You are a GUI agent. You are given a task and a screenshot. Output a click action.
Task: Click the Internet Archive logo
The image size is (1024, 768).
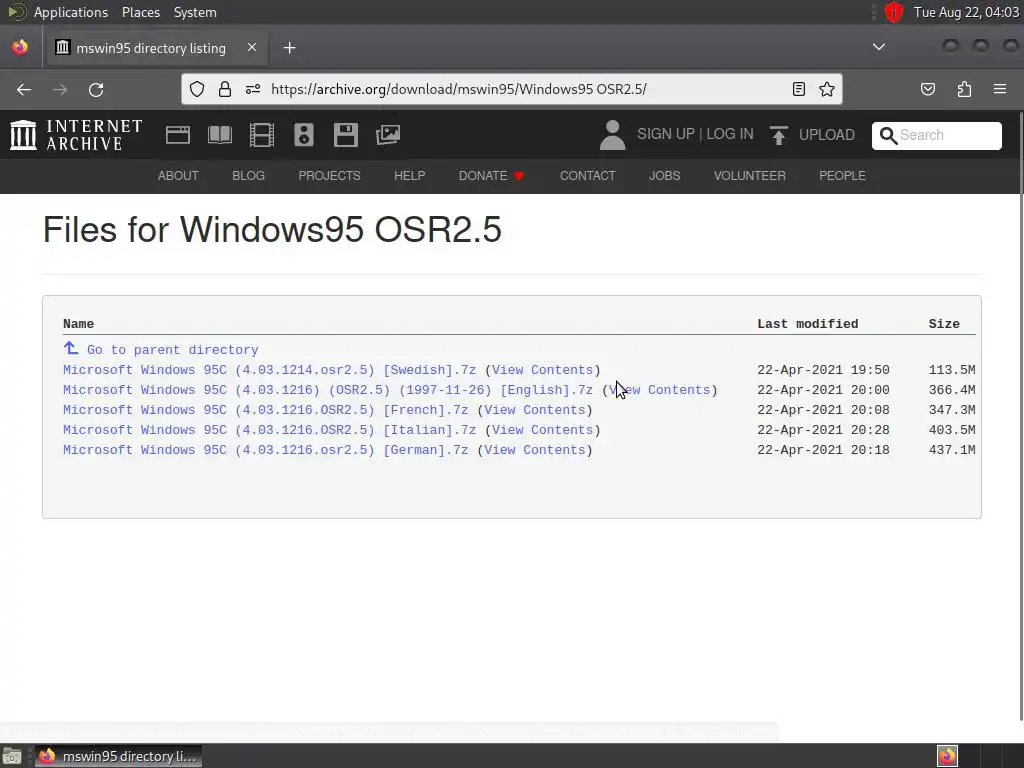(x=76, y=135)
